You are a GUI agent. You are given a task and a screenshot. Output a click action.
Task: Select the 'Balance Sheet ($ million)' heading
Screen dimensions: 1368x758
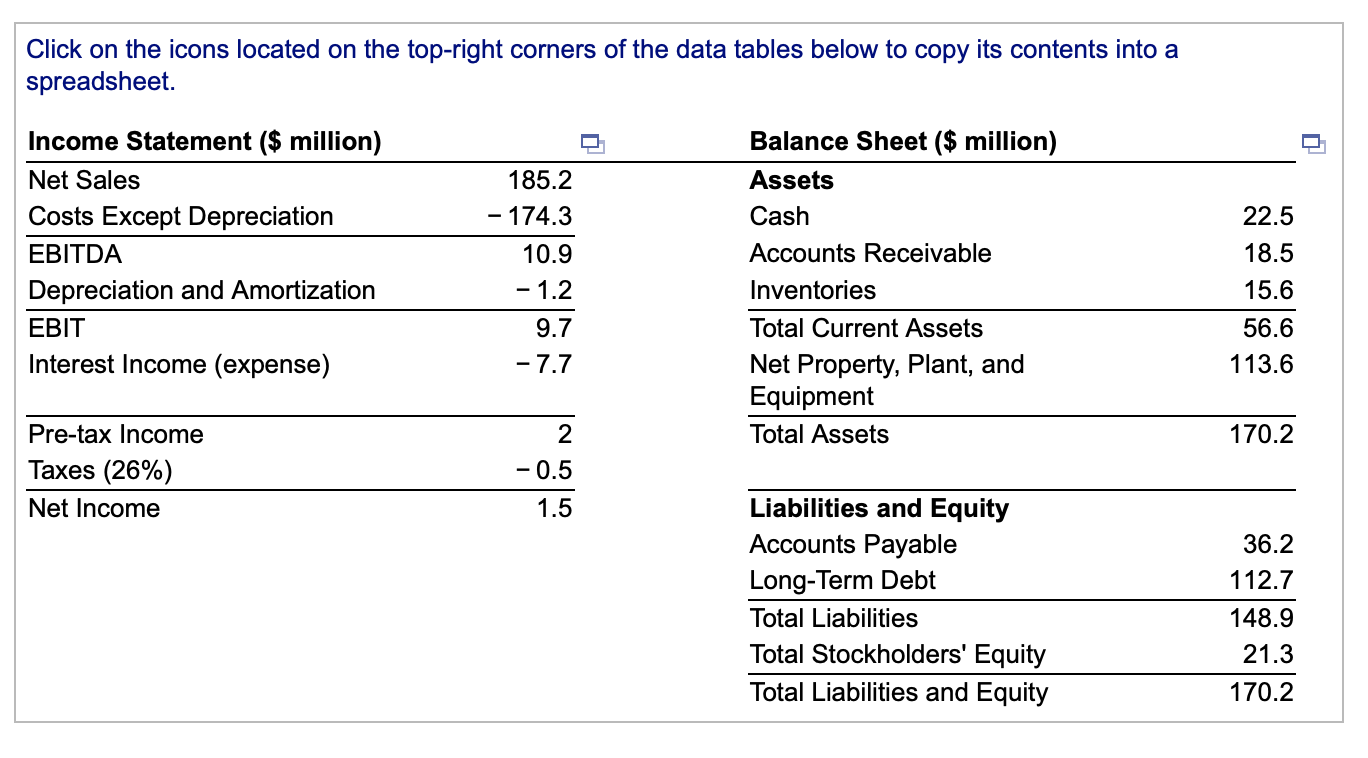(x=903, y=142)
